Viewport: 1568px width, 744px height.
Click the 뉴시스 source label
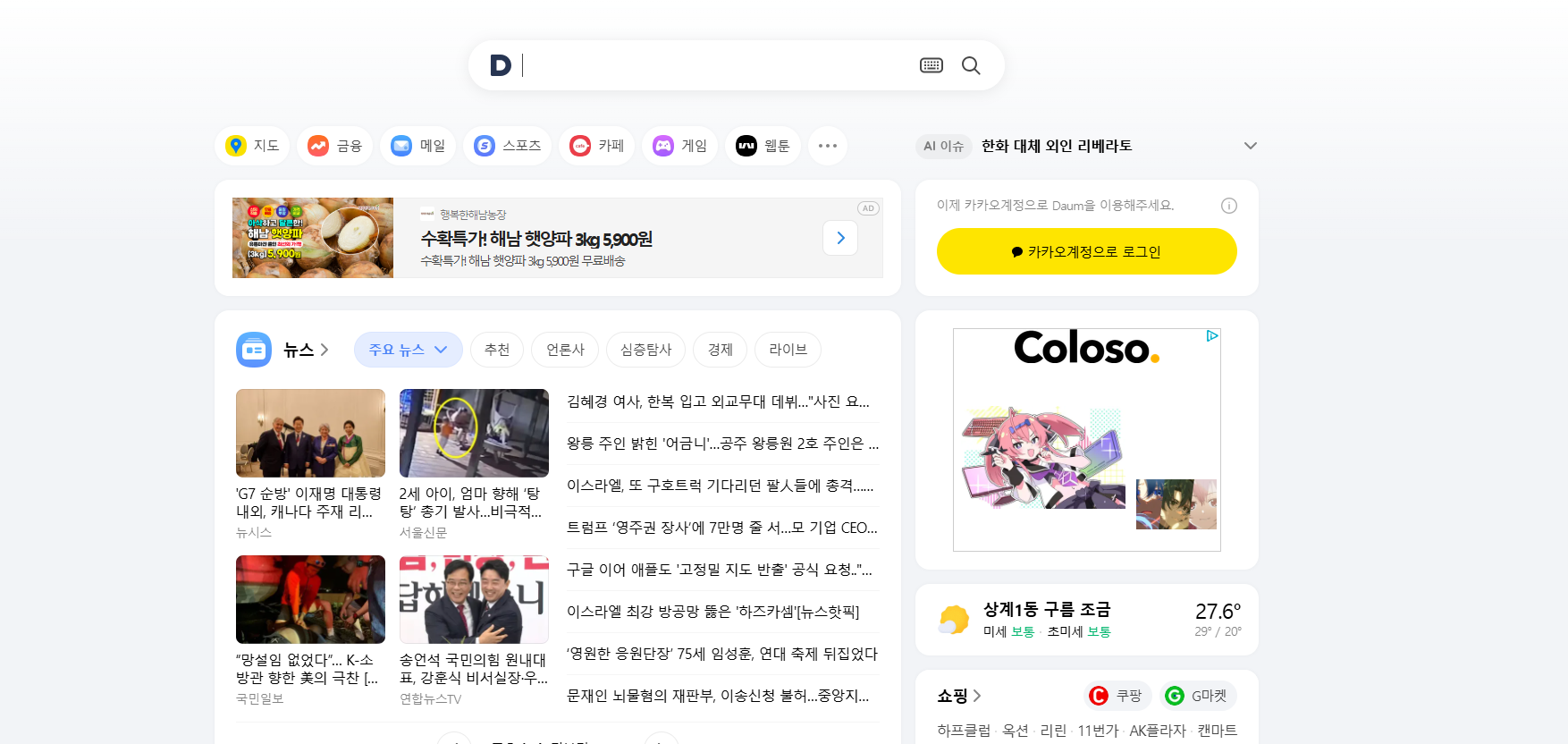pyautogui.click(x=254, y=532)
